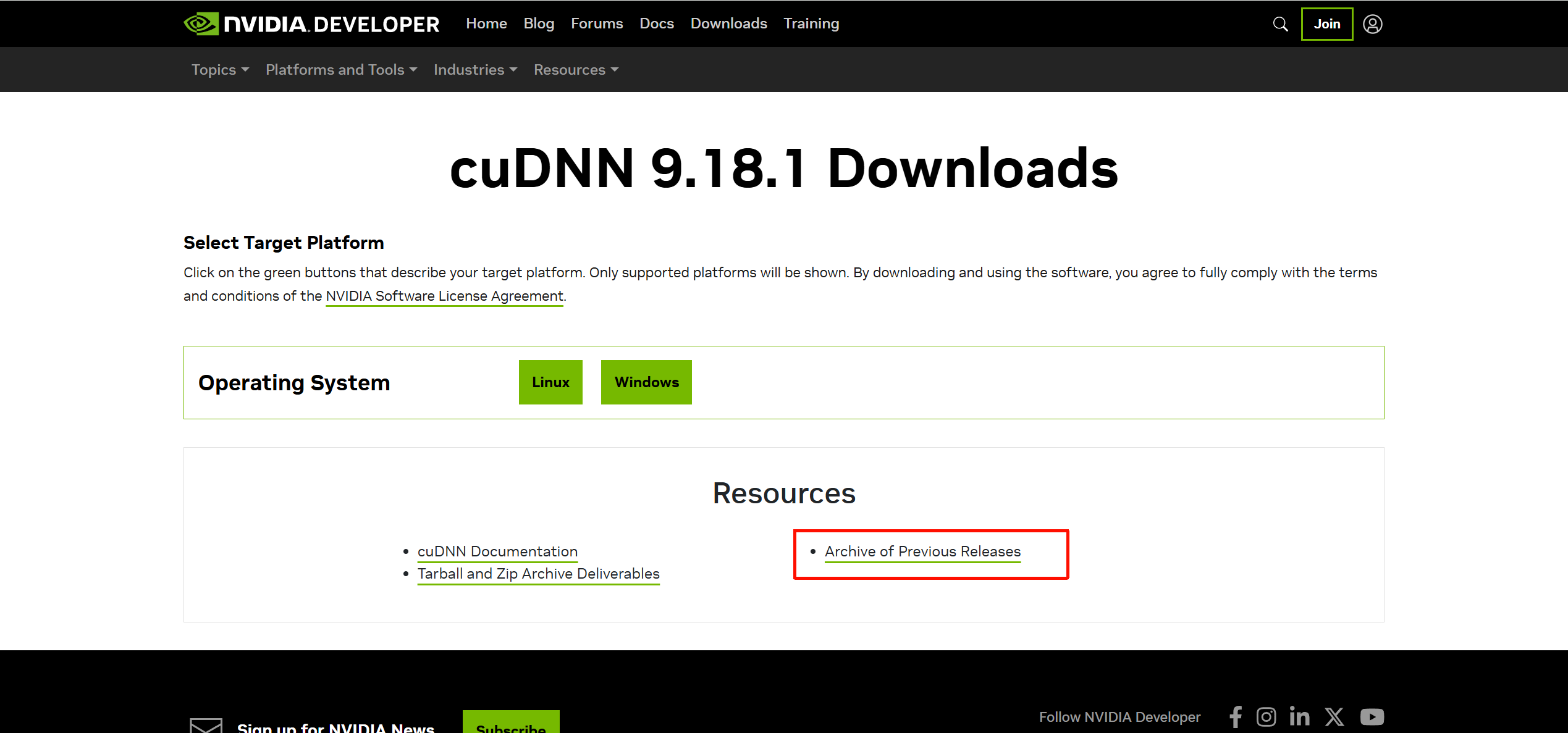Open Tarball and Zip Archive Deliverables link
Viewport: 1568px width, 733px height.
tap(539, 574)
